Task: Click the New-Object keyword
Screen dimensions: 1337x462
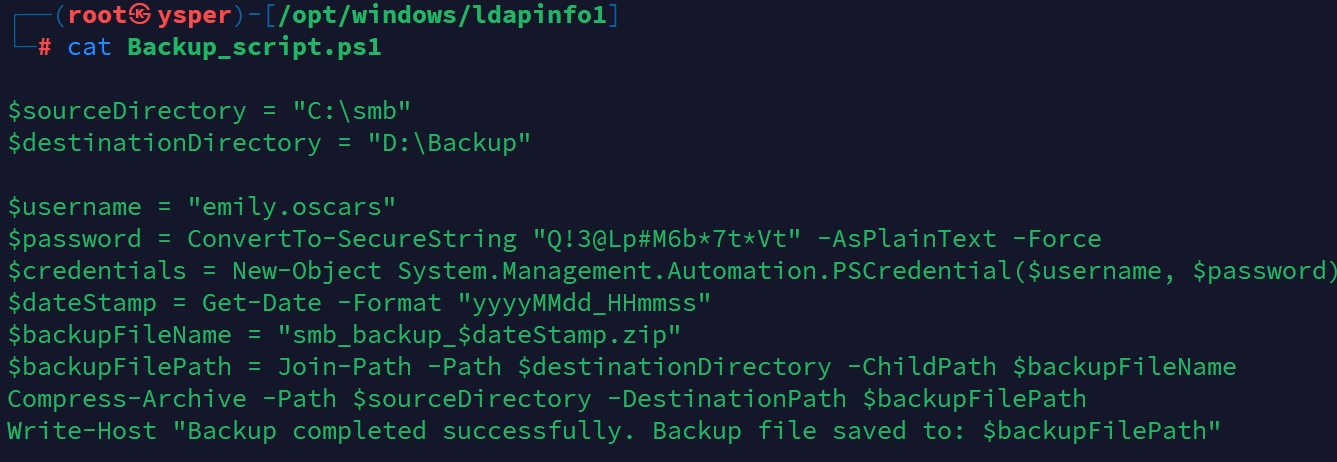Action: click(x=307, y=271)
